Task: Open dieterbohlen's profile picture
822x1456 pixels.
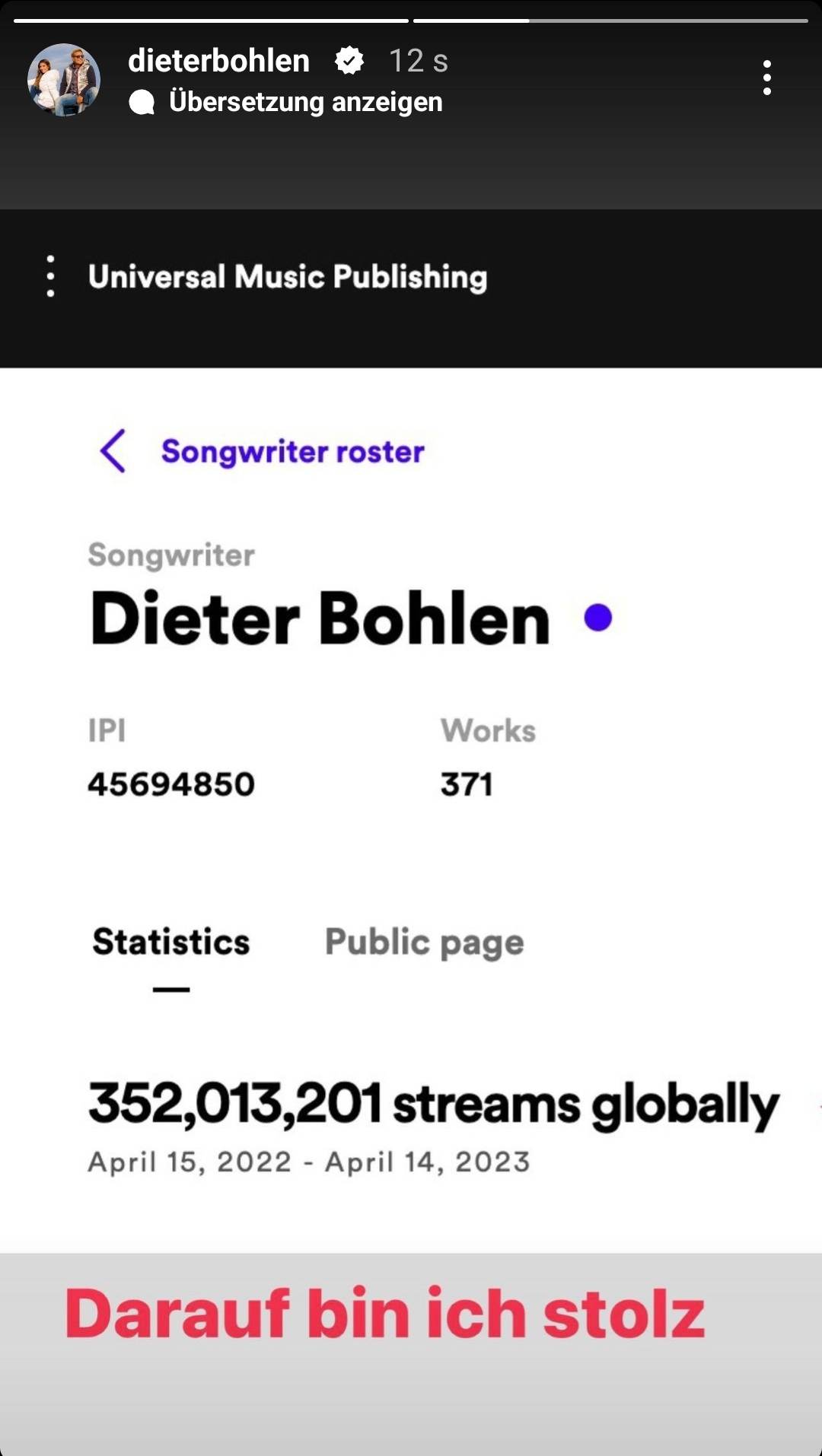Action: coord(64,79)
